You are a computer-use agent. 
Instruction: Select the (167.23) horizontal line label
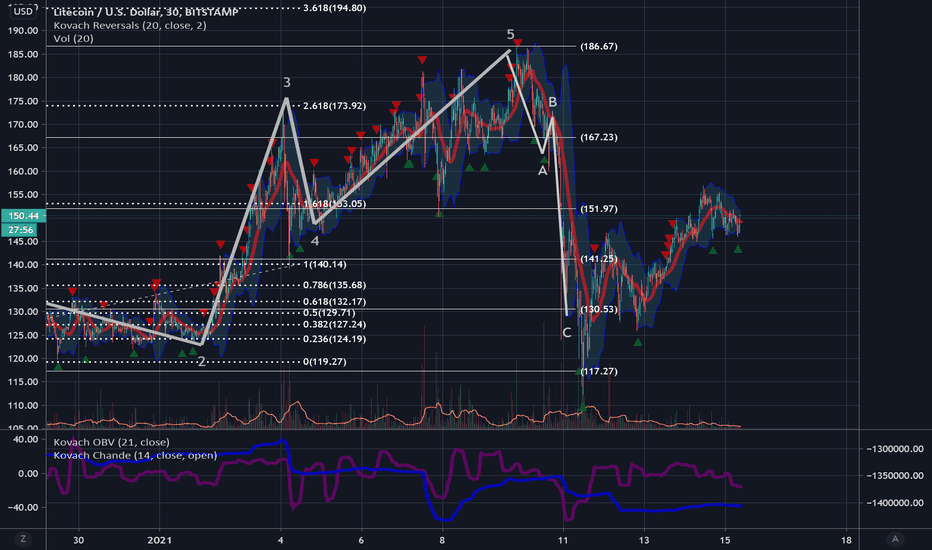[599, 137]
